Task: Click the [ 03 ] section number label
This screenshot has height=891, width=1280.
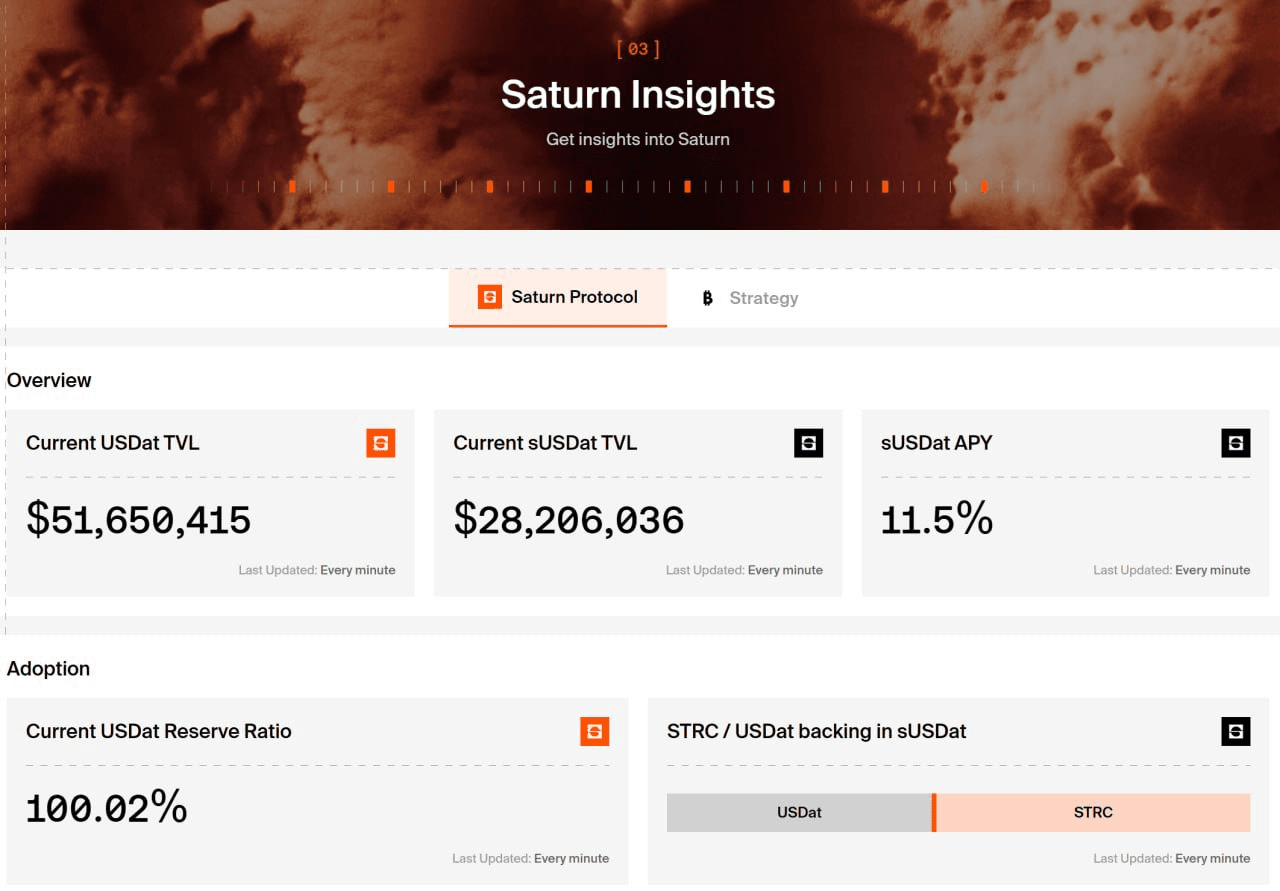Action: (x=638, y=49)
